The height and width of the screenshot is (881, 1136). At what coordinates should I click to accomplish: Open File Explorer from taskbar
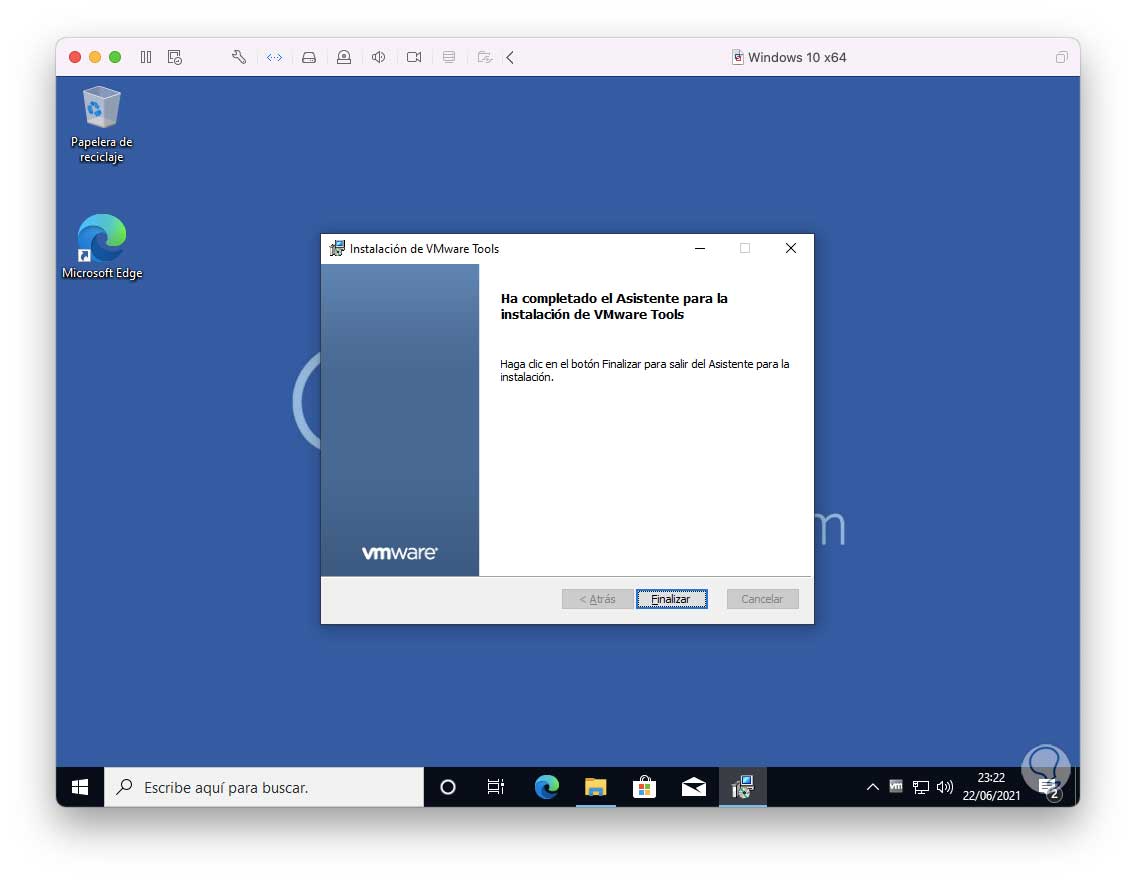click(596, 787)
